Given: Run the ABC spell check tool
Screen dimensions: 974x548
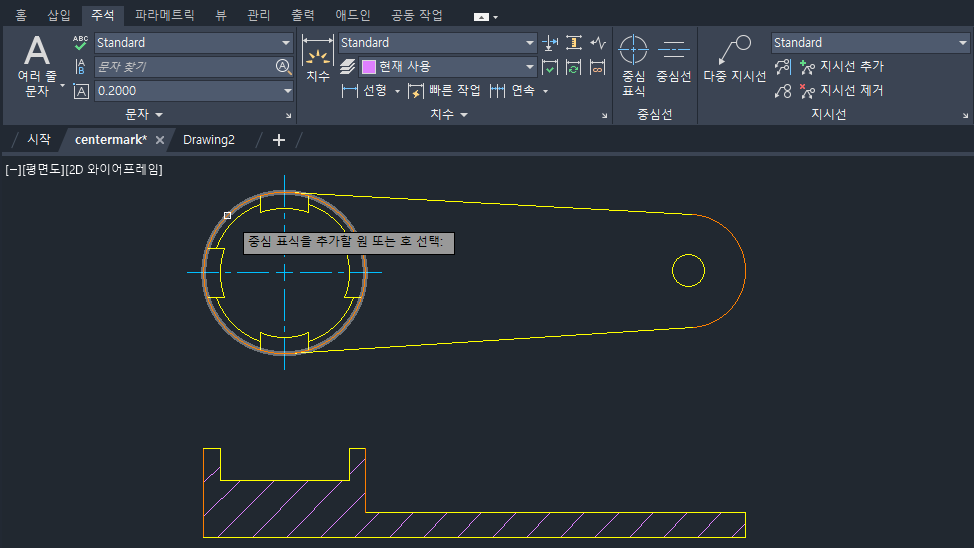Looking at the screenshot, I should (x=80, y=43).
